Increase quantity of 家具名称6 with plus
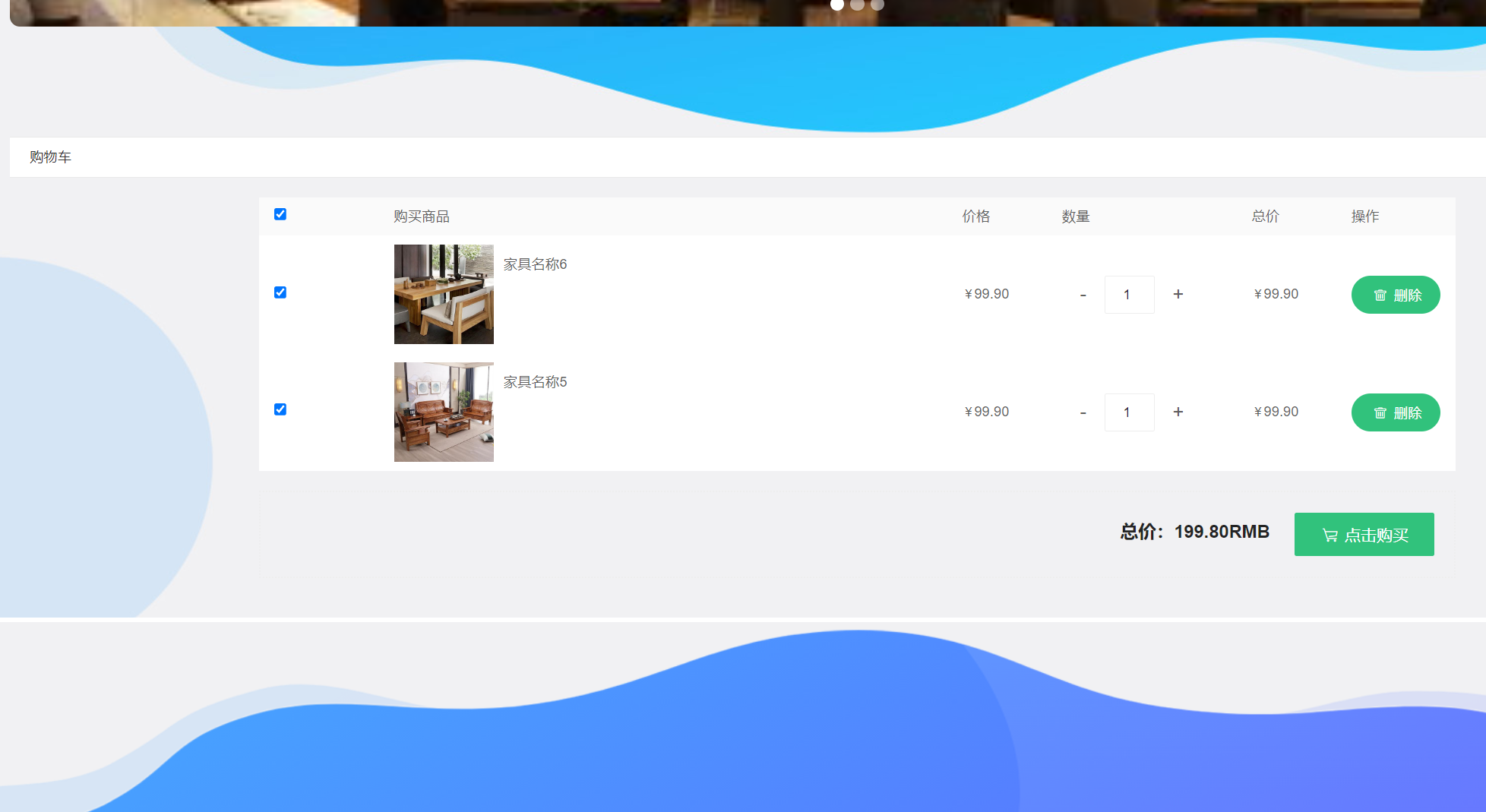This screenshot has height=812, width=1486. [1178, 294]
